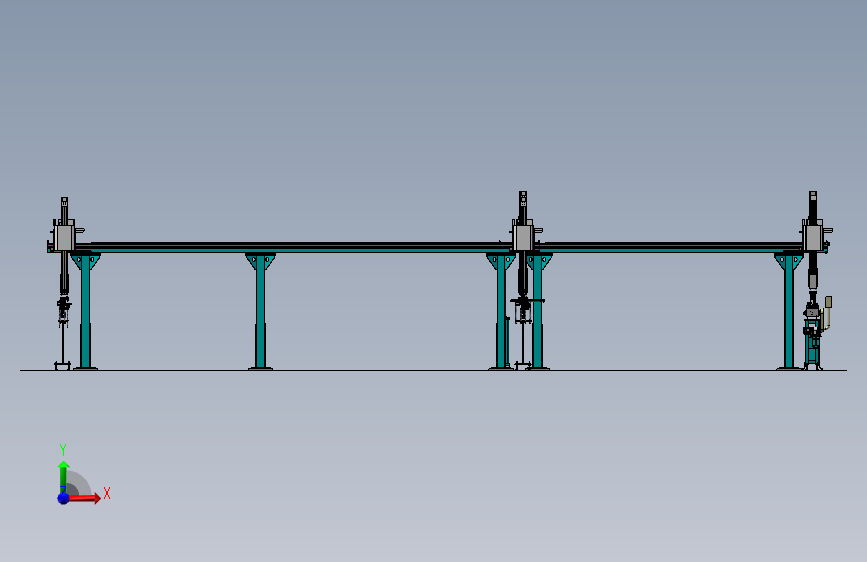
Task: Select the second teal support column from the left
Action: click(260, 311)
